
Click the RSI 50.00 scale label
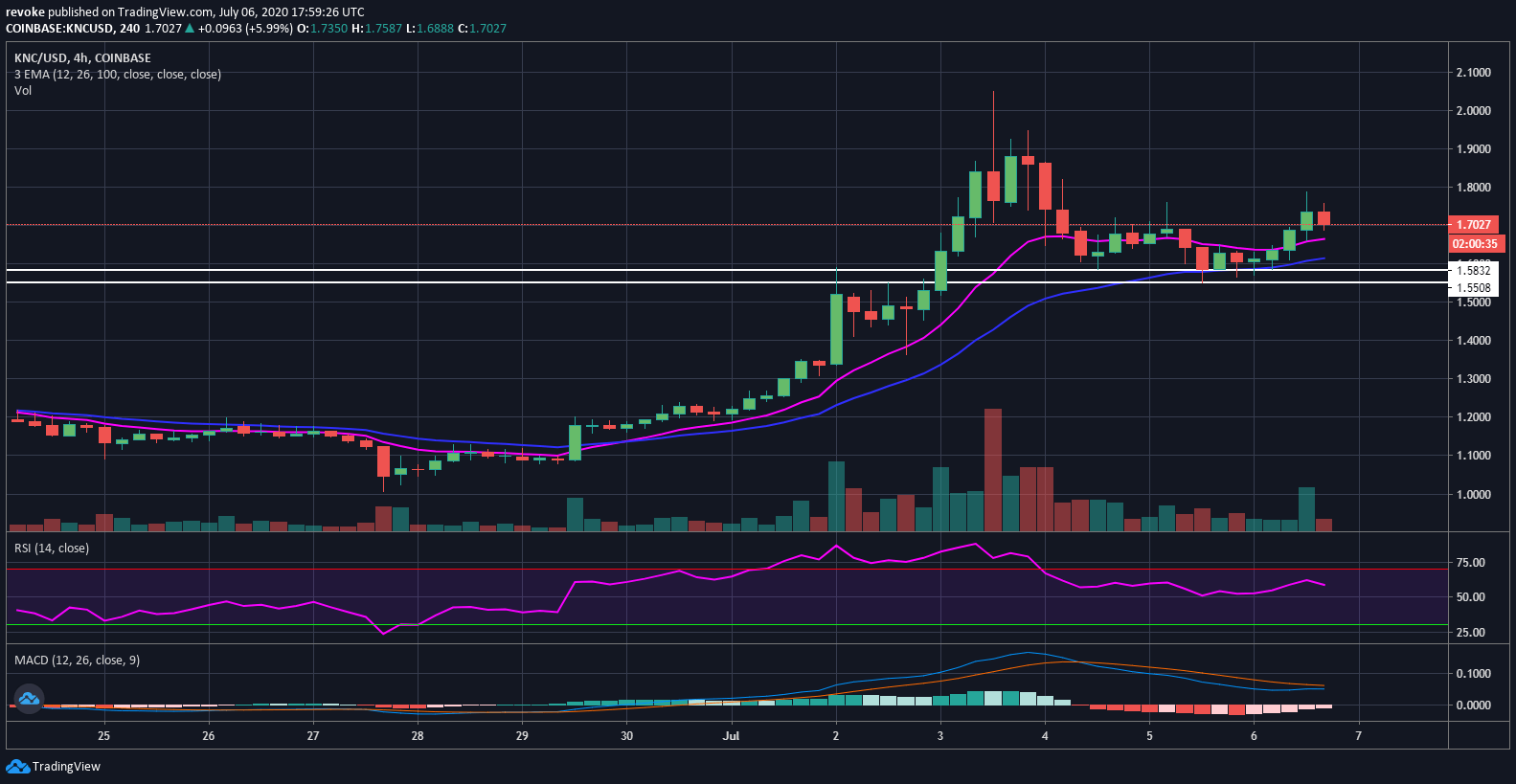[x=1471, y=597]
